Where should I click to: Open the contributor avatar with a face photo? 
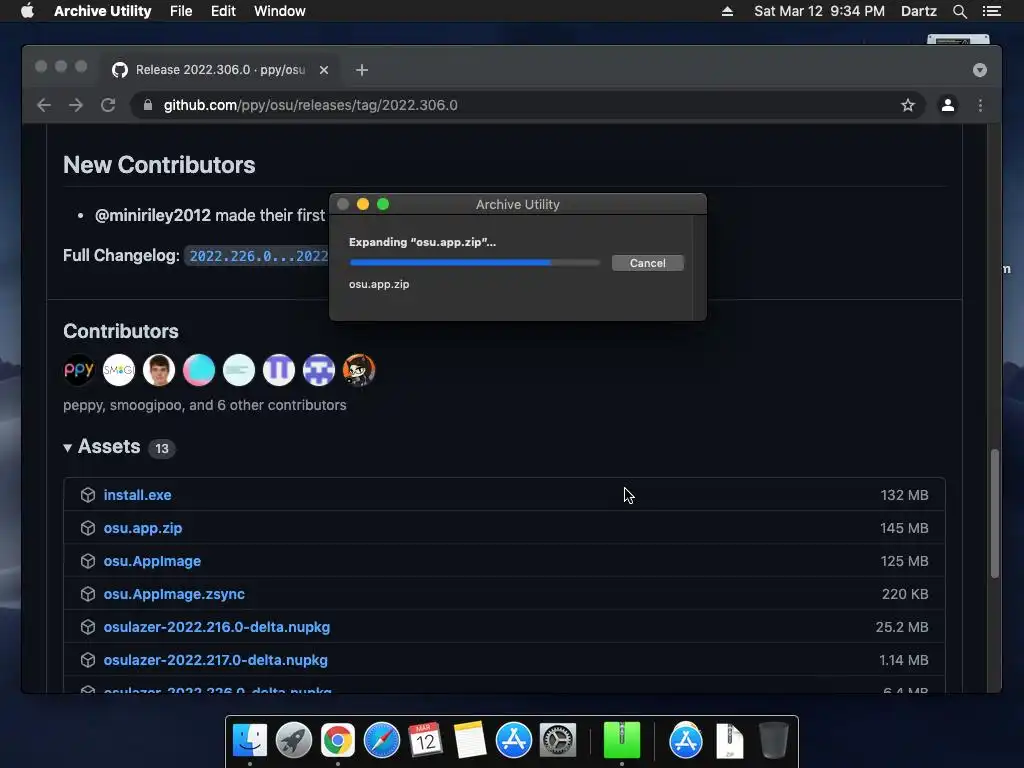click(159, 370)
